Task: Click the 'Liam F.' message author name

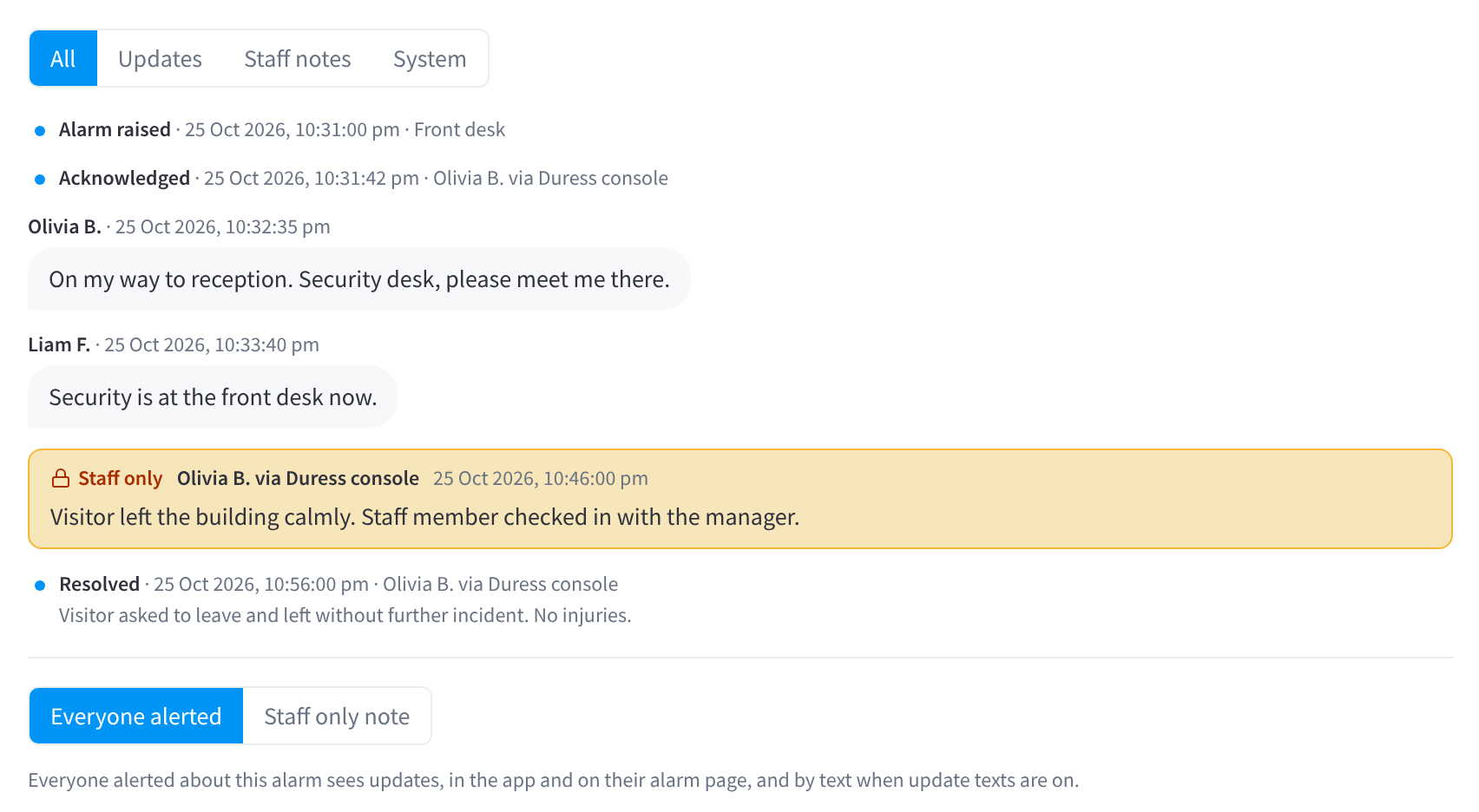Action: click(59, 345)
